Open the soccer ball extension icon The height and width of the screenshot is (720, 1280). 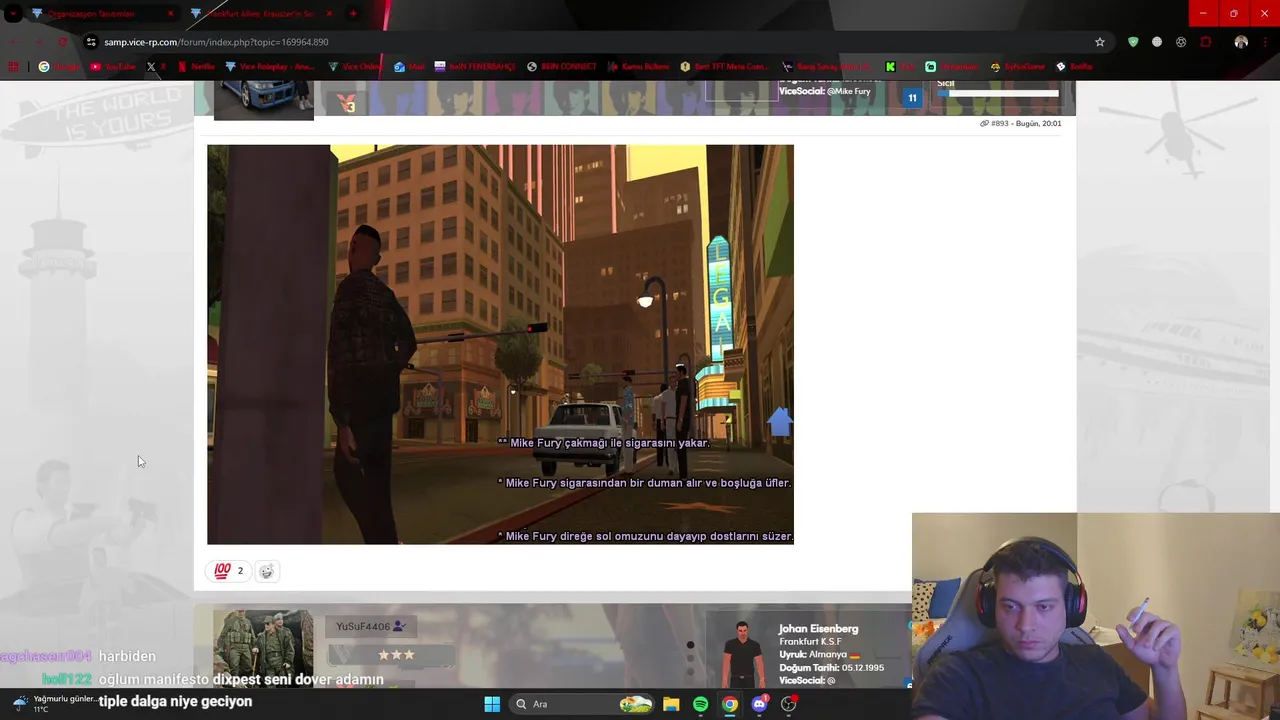pyautogui.click(x=1181, y=42)
